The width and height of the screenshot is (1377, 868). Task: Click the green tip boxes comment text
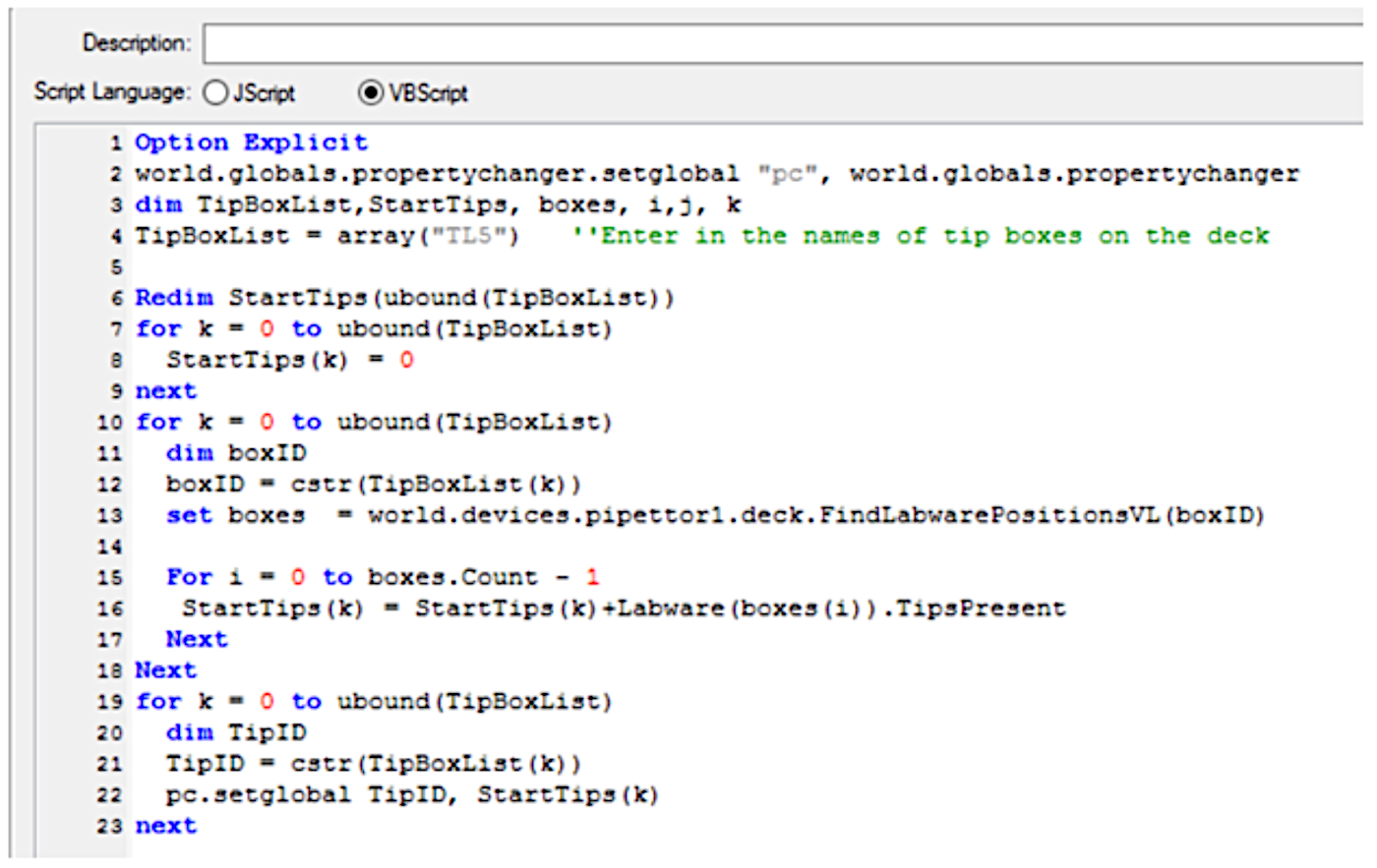[x=921, y=236]
